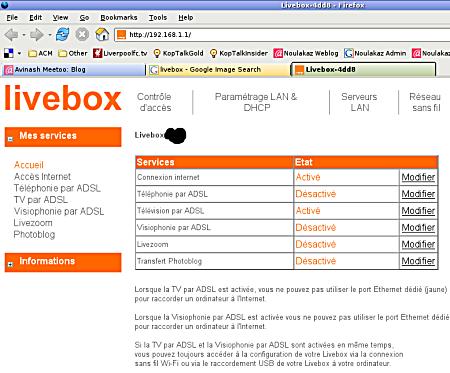The height and width of the screenshot is (373, 450).
Task: Click the orange site icon in address bar
Action: click(x=122, y=35)
